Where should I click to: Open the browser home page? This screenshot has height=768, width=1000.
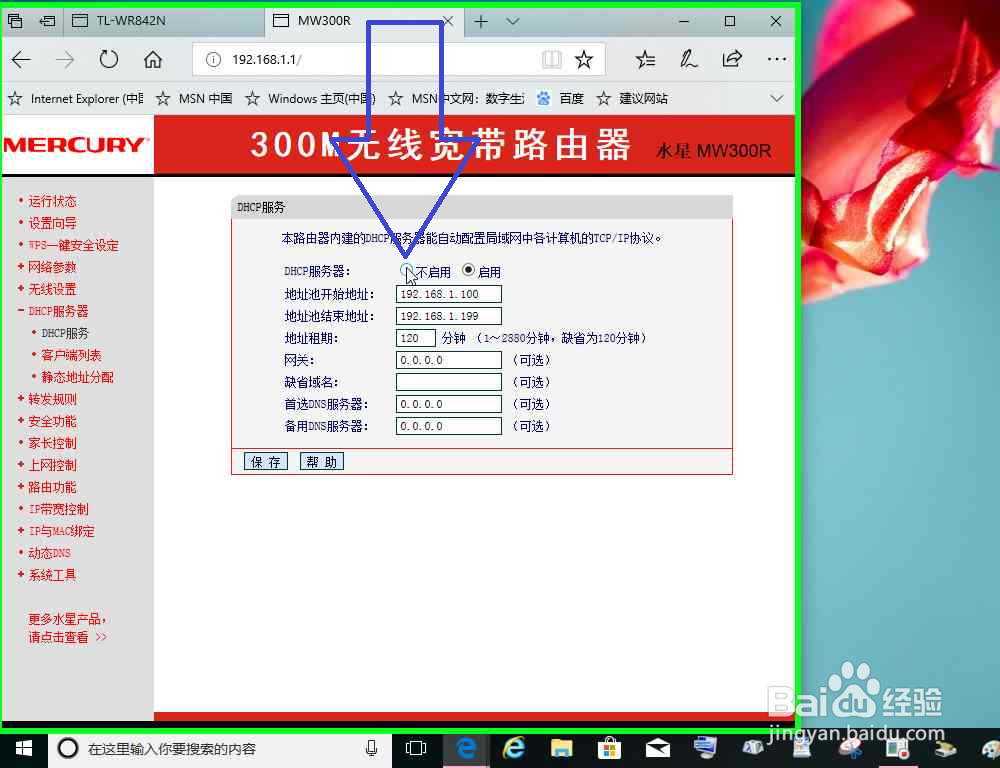[152, 60]
